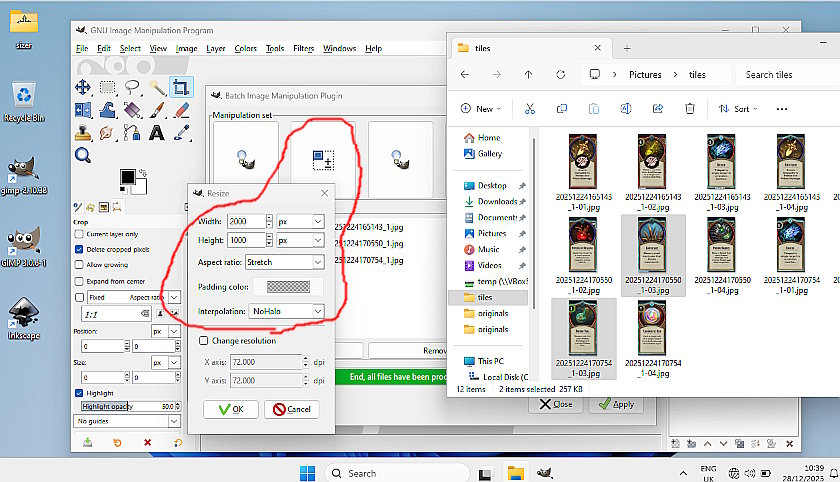Image resolution: width=840 pixels, height=482 pixels.
Task: Select the Smudge tool
Action: click(x=108, y=132)
